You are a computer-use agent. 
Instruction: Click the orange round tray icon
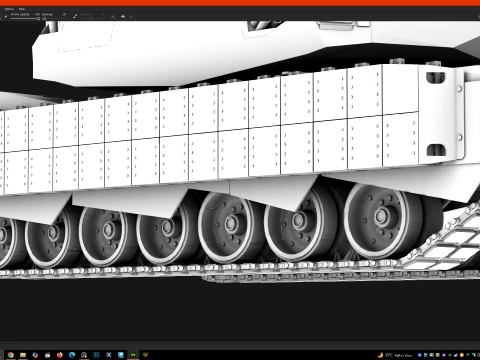[462, 355]
